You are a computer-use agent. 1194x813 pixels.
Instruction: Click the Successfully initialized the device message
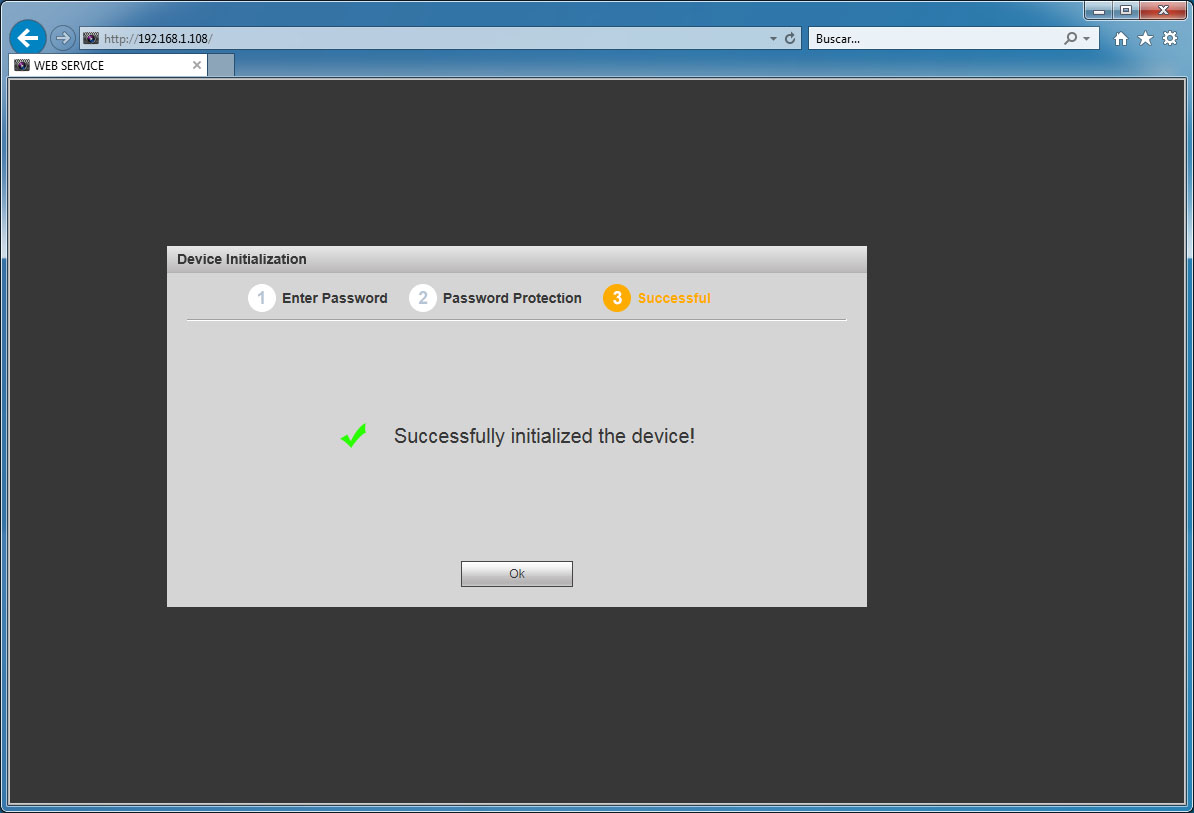(x=544, y=436)
